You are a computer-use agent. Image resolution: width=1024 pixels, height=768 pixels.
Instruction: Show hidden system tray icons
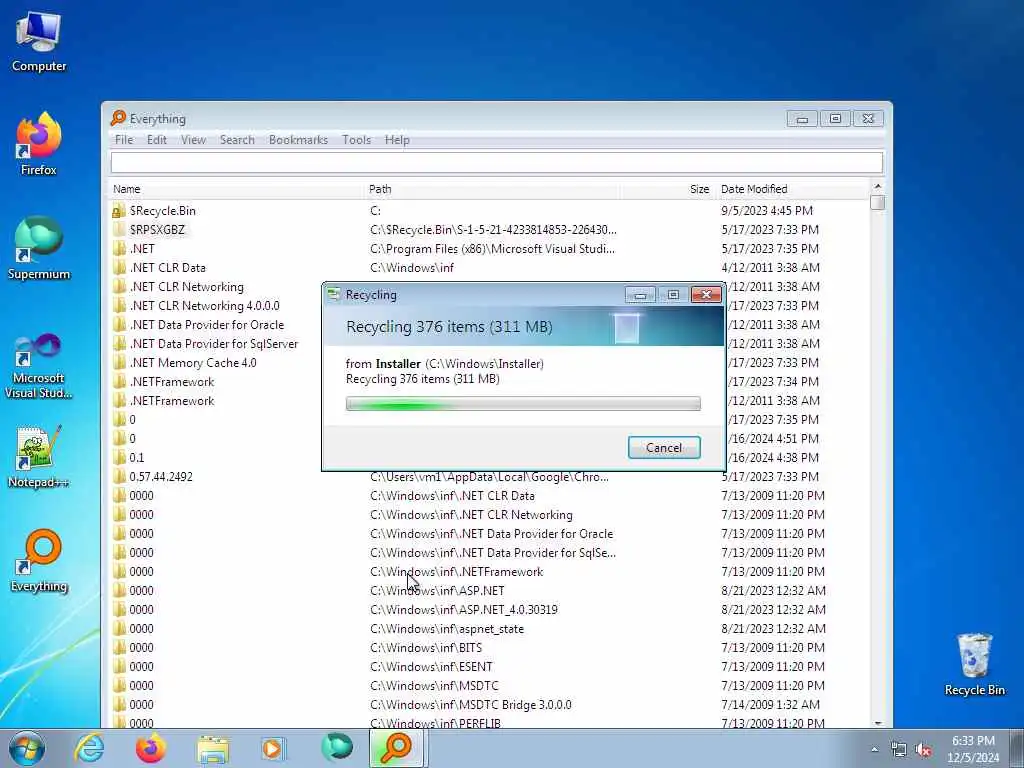coord(874,750)
